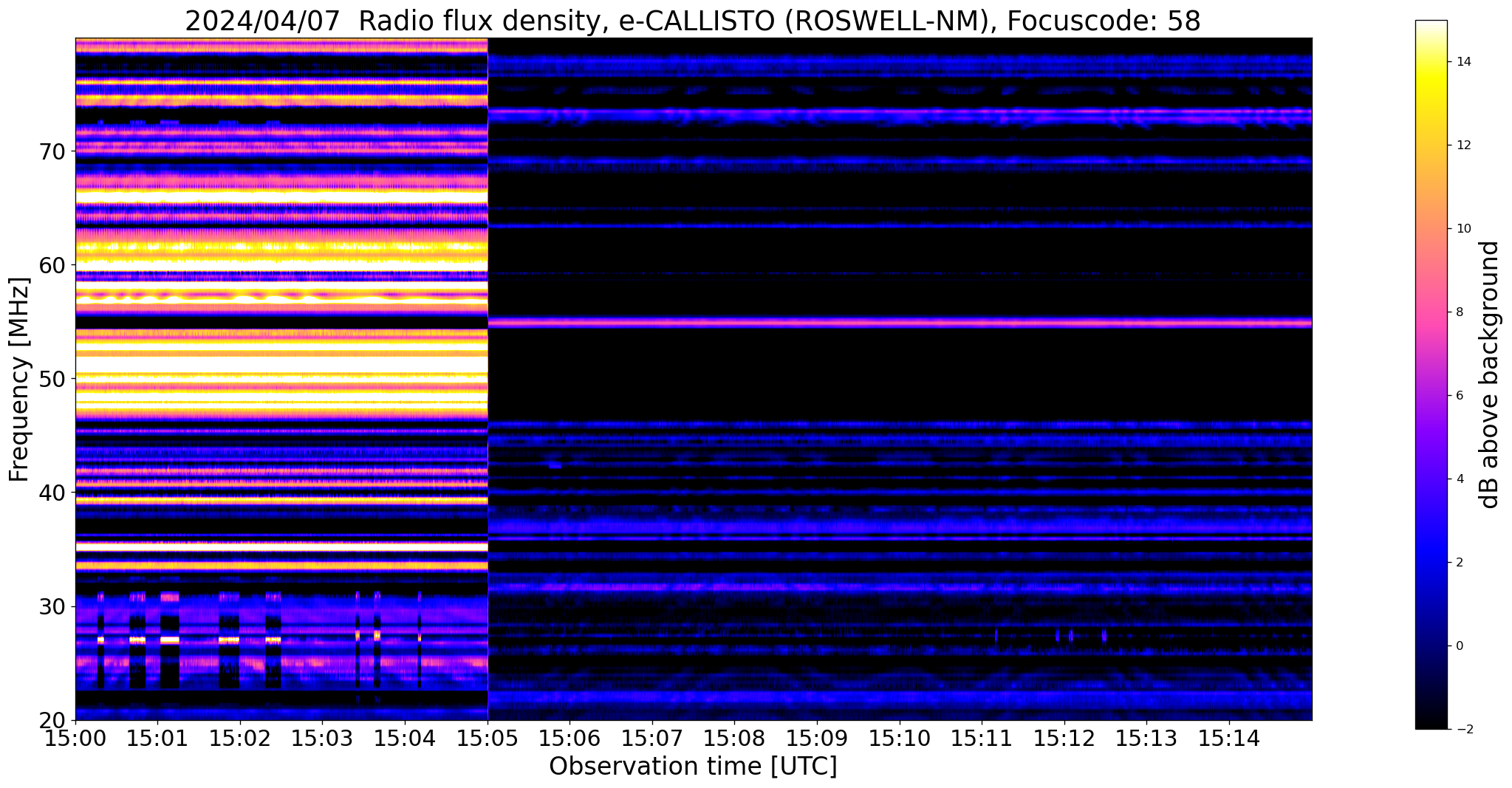The width and height of the screenshot is (1512, 788).
Task: Click the 15:08 time tick label
Action: pyautogui.click(x=734, y=737)
